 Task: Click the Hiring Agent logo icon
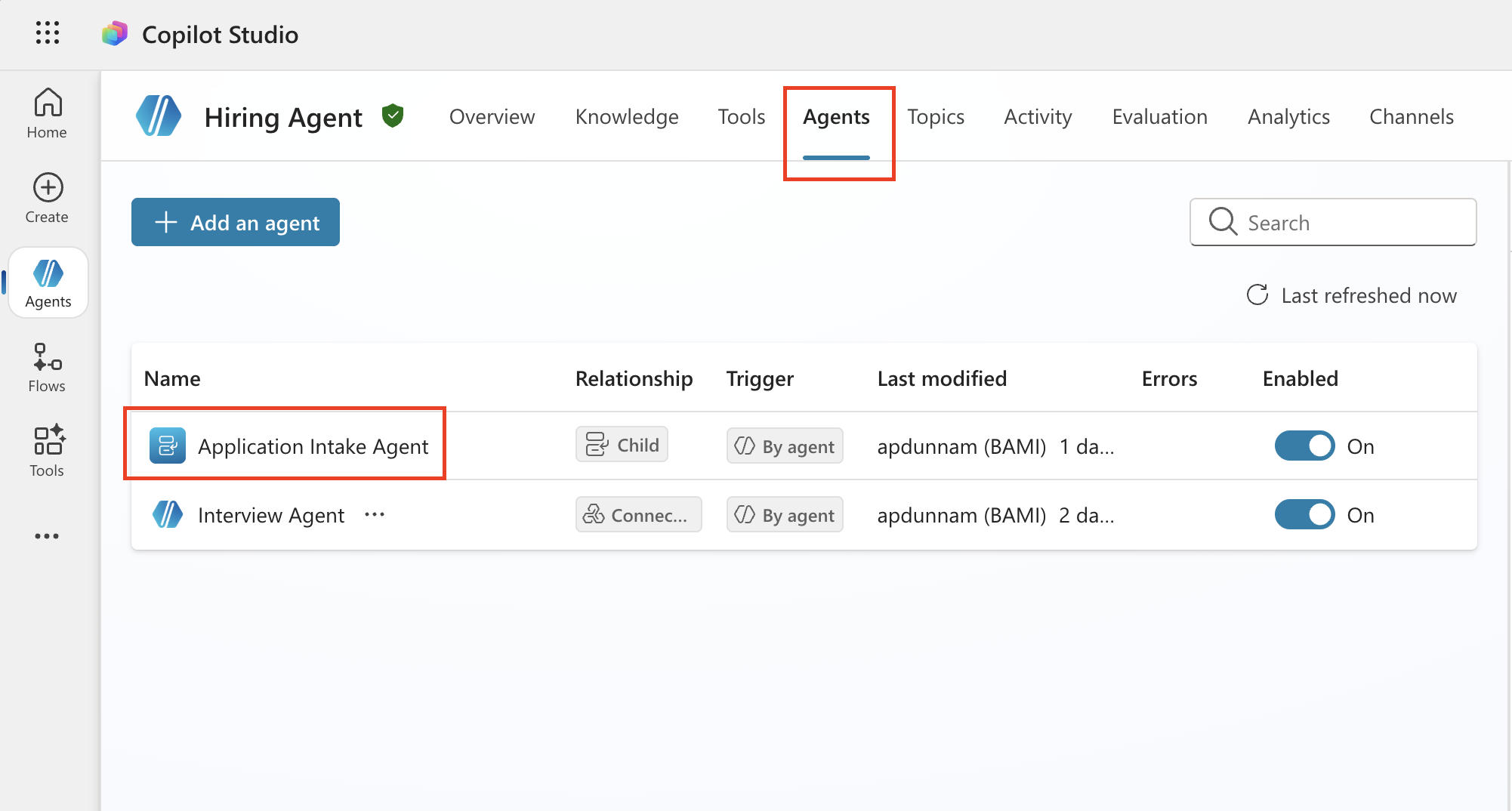tap(159, 116)
